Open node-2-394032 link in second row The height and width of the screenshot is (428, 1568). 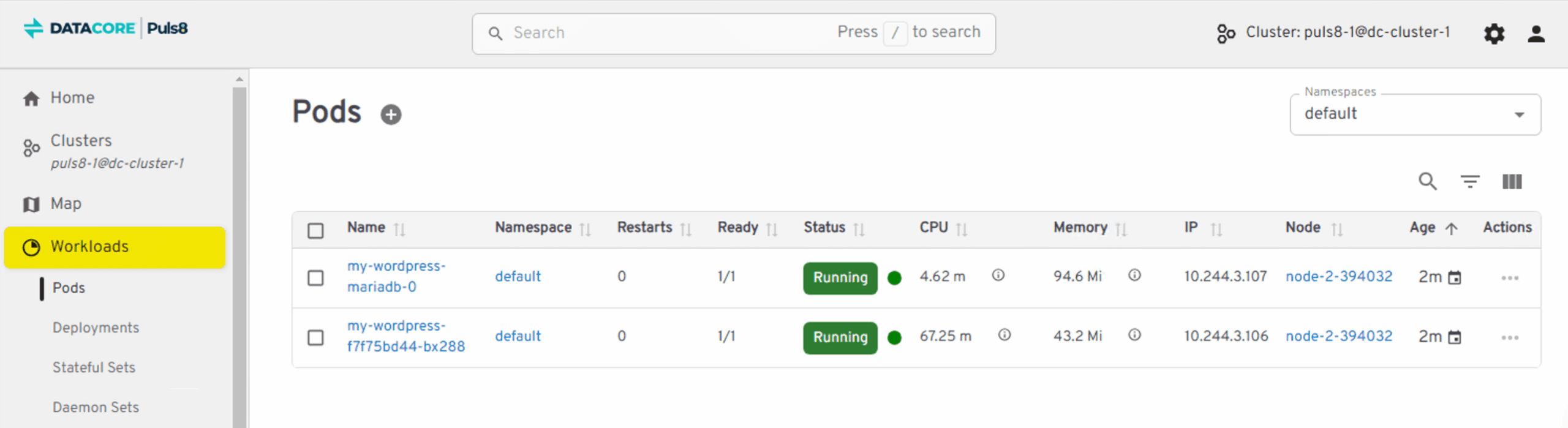(x=1338, y=336)
